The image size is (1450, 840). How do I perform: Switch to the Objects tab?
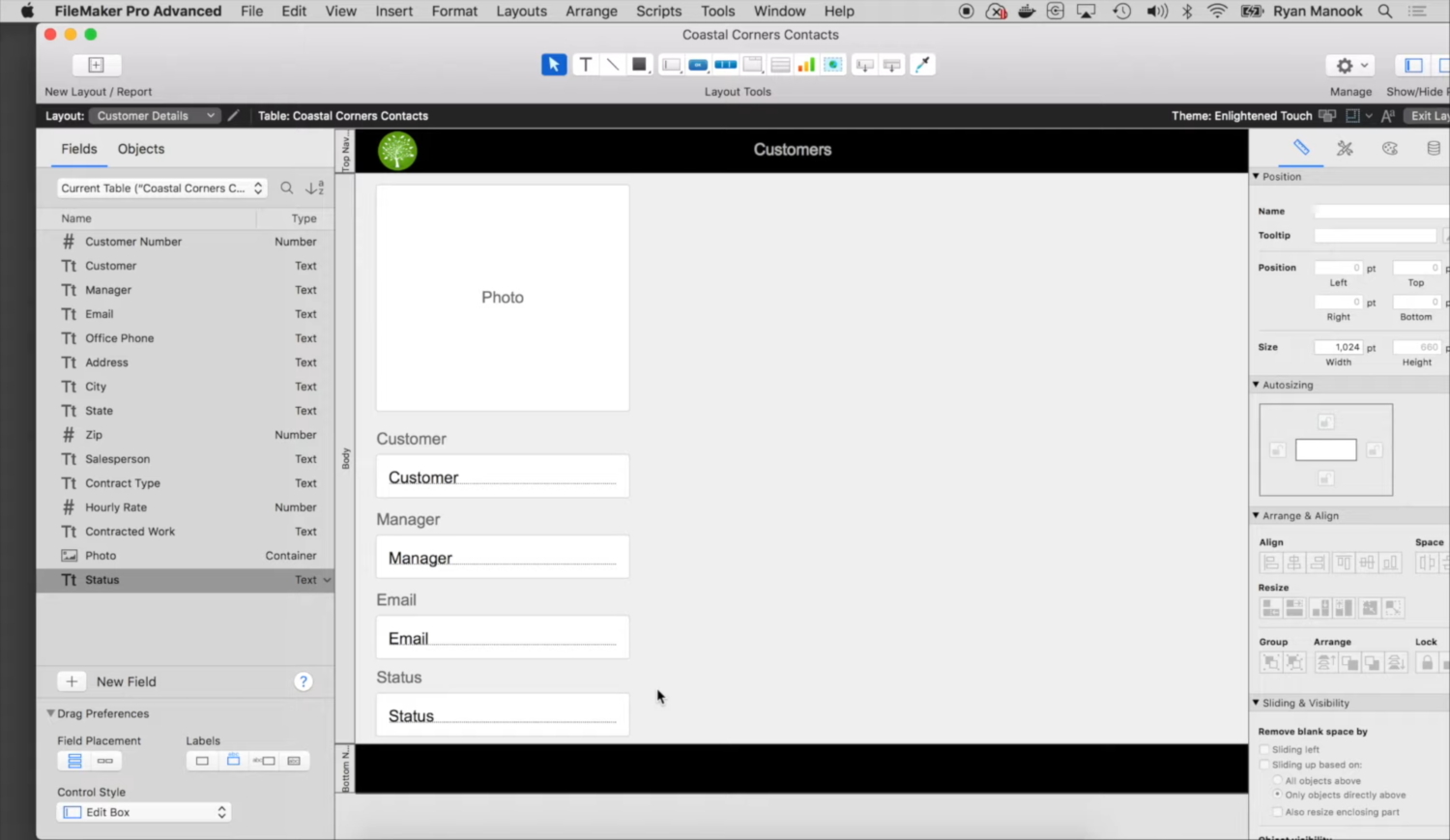140,149
